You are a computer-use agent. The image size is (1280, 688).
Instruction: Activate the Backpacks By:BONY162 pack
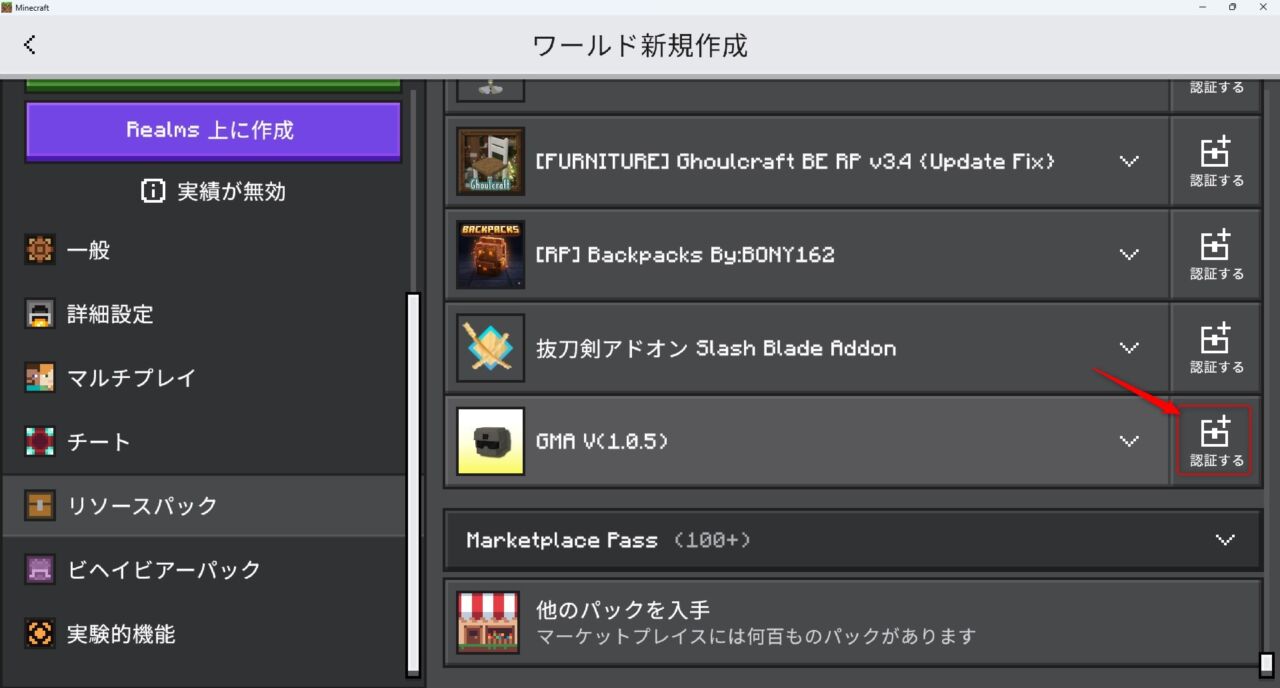click(1216, 254)
